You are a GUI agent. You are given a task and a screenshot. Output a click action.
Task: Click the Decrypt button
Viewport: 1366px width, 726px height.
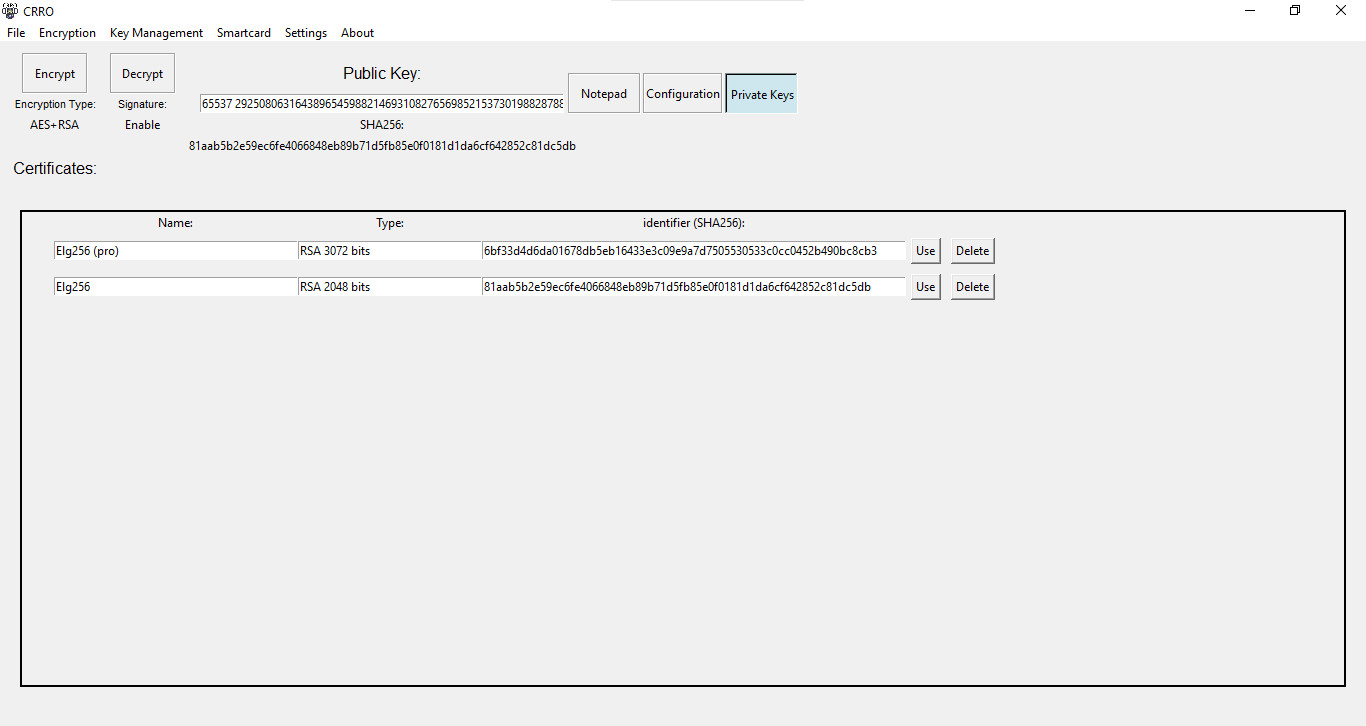pos(142,73)
